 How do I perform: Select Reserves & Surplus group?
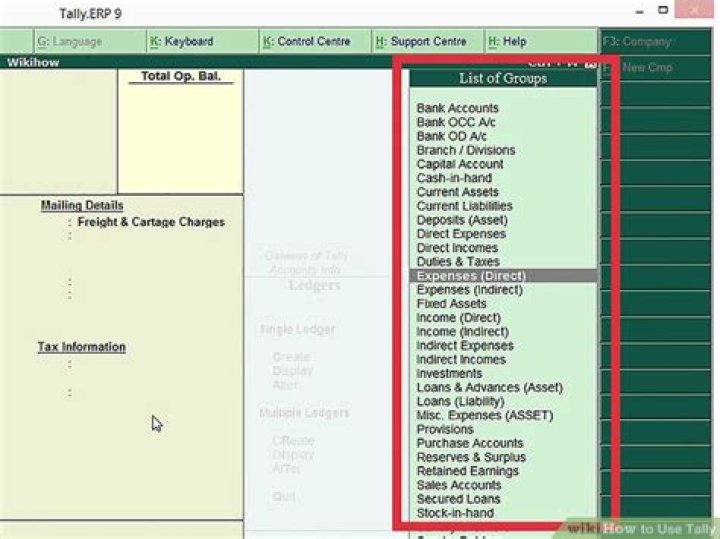(x=471, y=457)
